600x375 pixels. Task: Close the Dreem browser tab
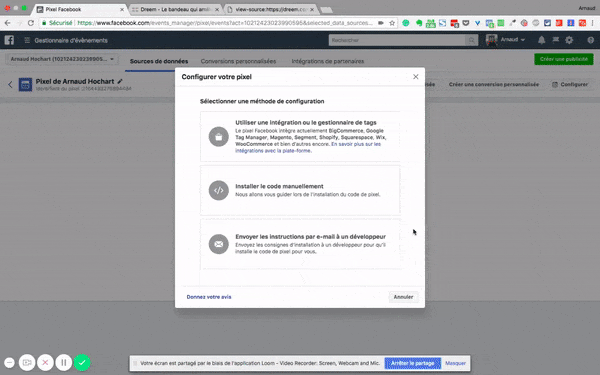click(x=217, y=10)
